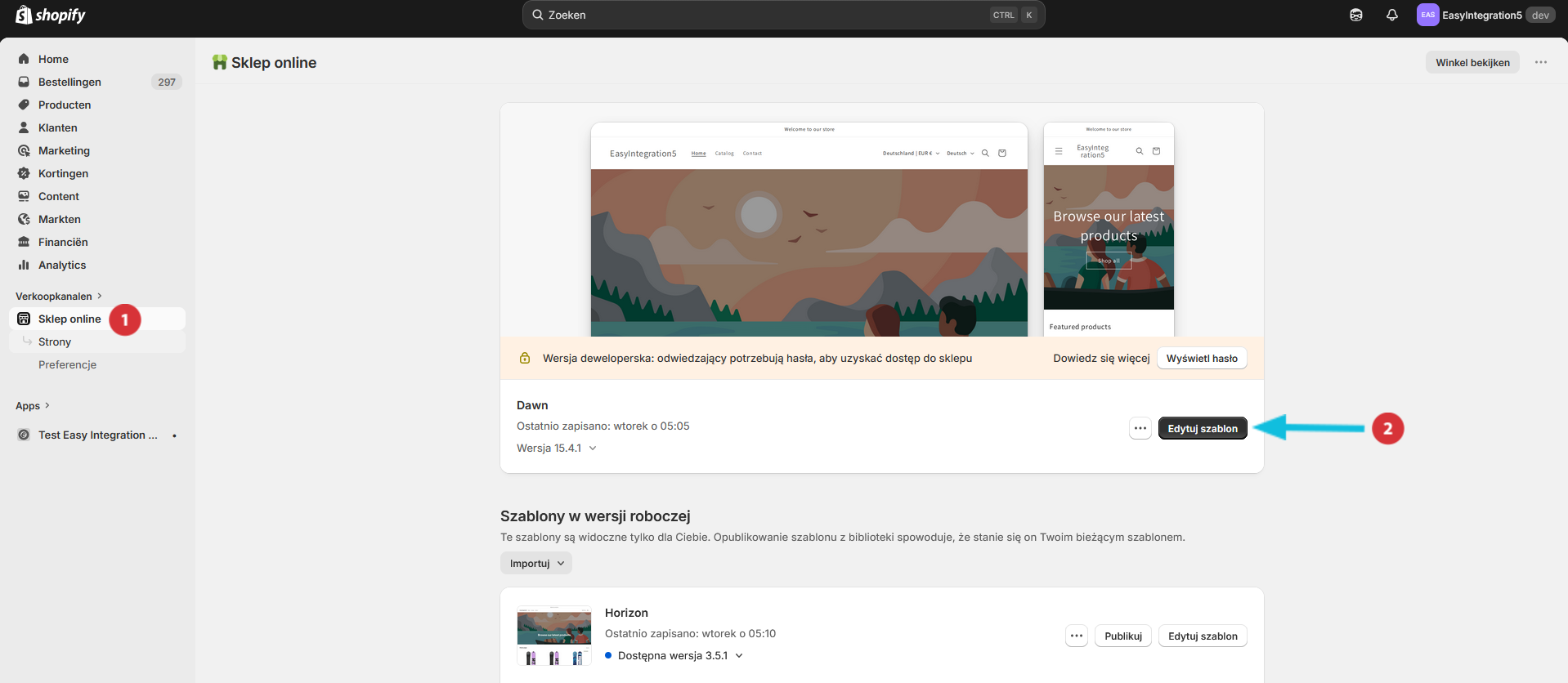Viewport: 1568px width, 683px height.
Task: Click the Analytics bar chart icon
Action: (x=24, y=265)
